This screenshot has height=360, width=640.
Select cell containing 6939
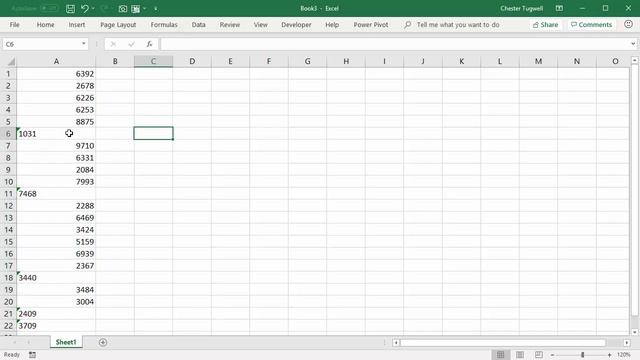(x=56, y=253)
